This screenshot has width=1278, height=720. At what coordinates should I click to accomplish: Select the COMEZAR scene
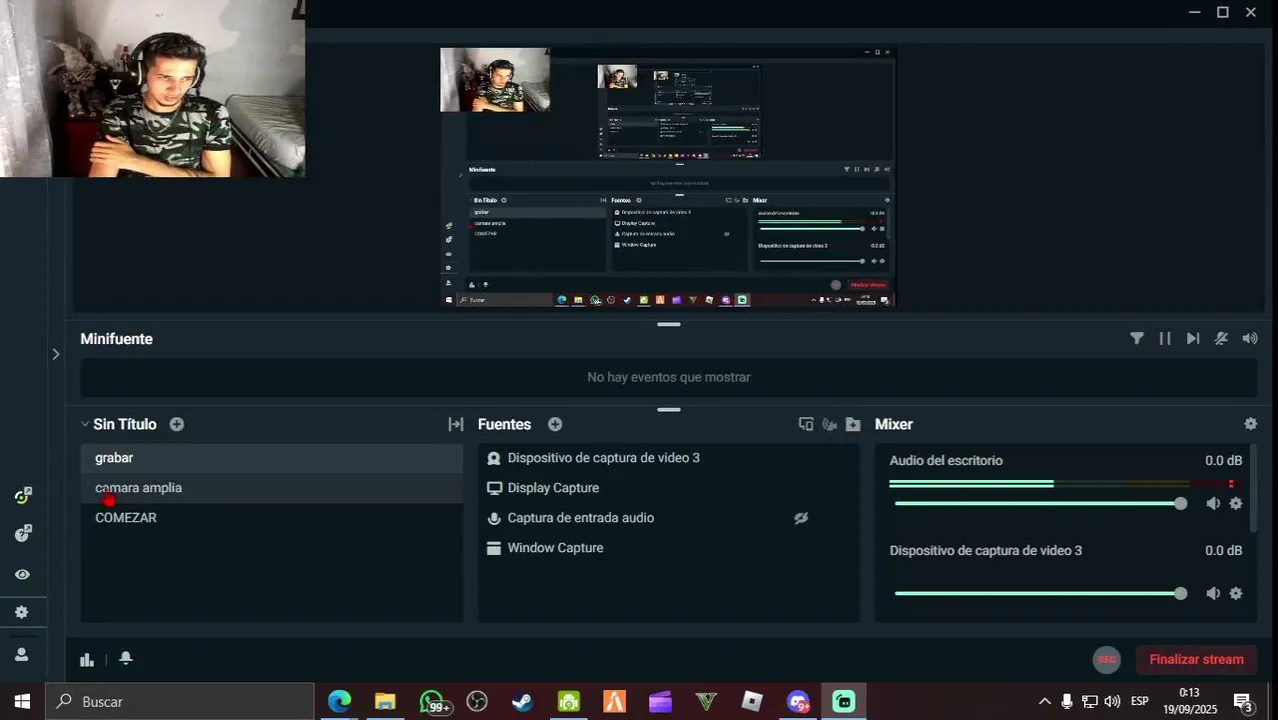tap(271, 518)
